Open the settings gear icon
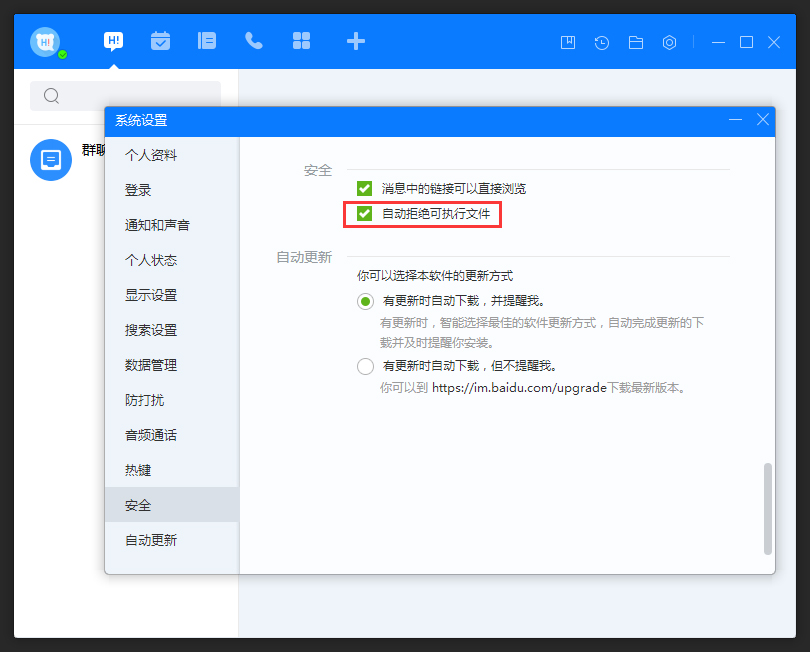 (669, 42)
